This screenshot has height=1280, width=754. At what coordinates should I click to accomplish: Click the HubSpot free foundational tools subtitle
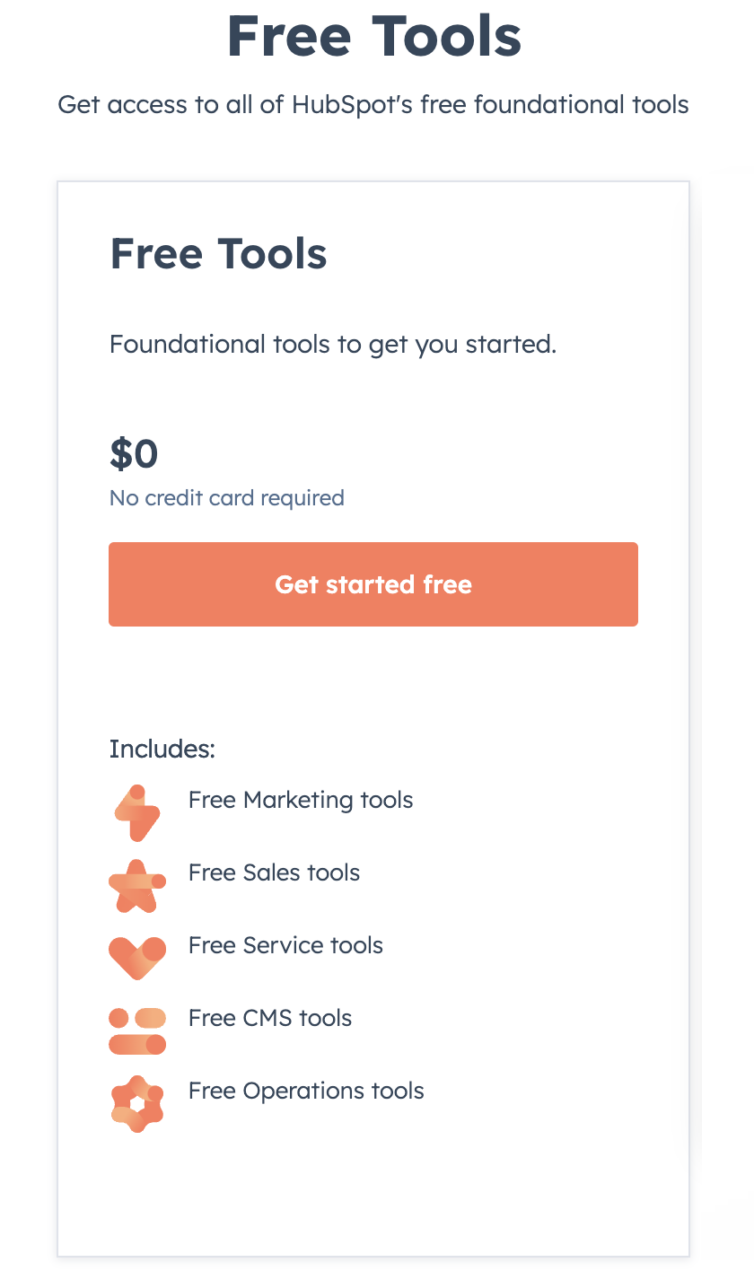(373, 104)
